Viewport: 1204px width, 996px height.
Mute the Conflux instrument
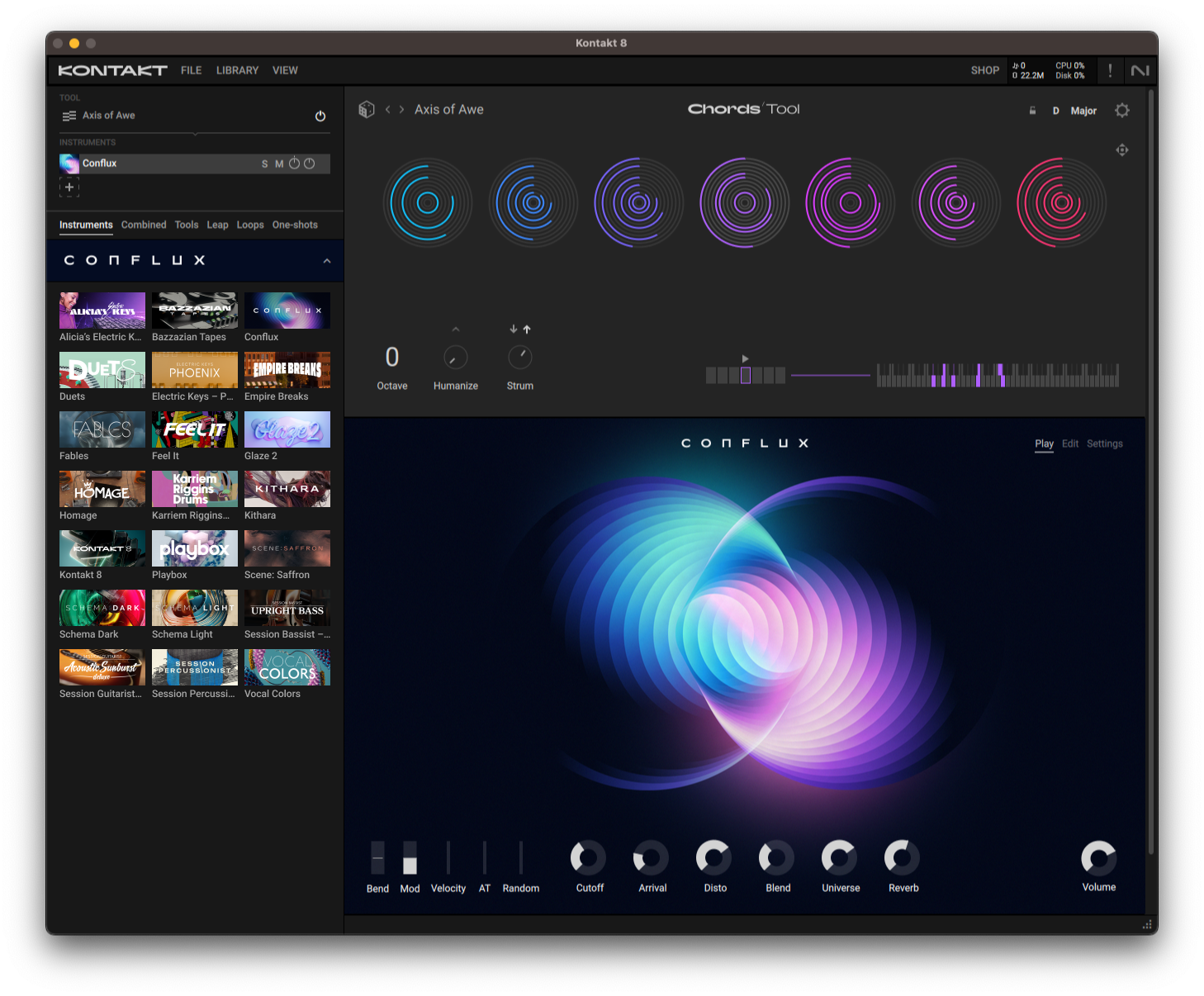(278, 164)
